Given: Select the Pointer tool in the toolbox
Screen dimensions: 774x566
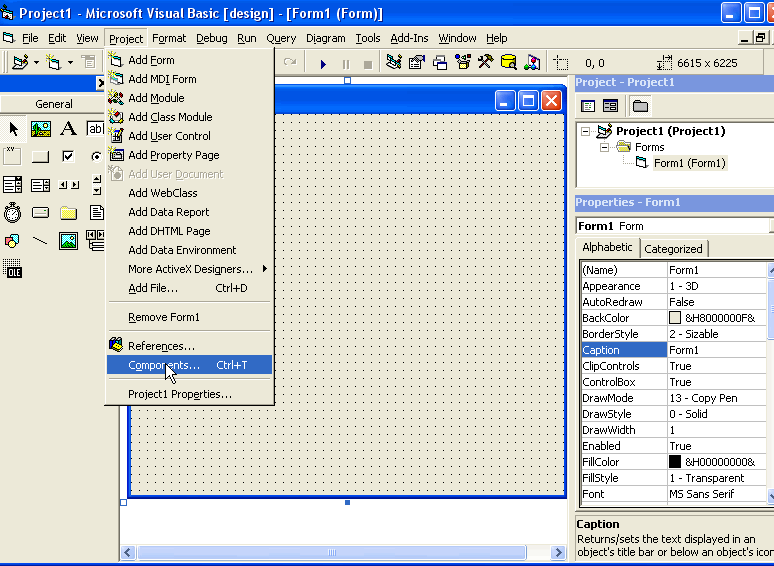Looking at the screenshot, I should tap(13, 129).
